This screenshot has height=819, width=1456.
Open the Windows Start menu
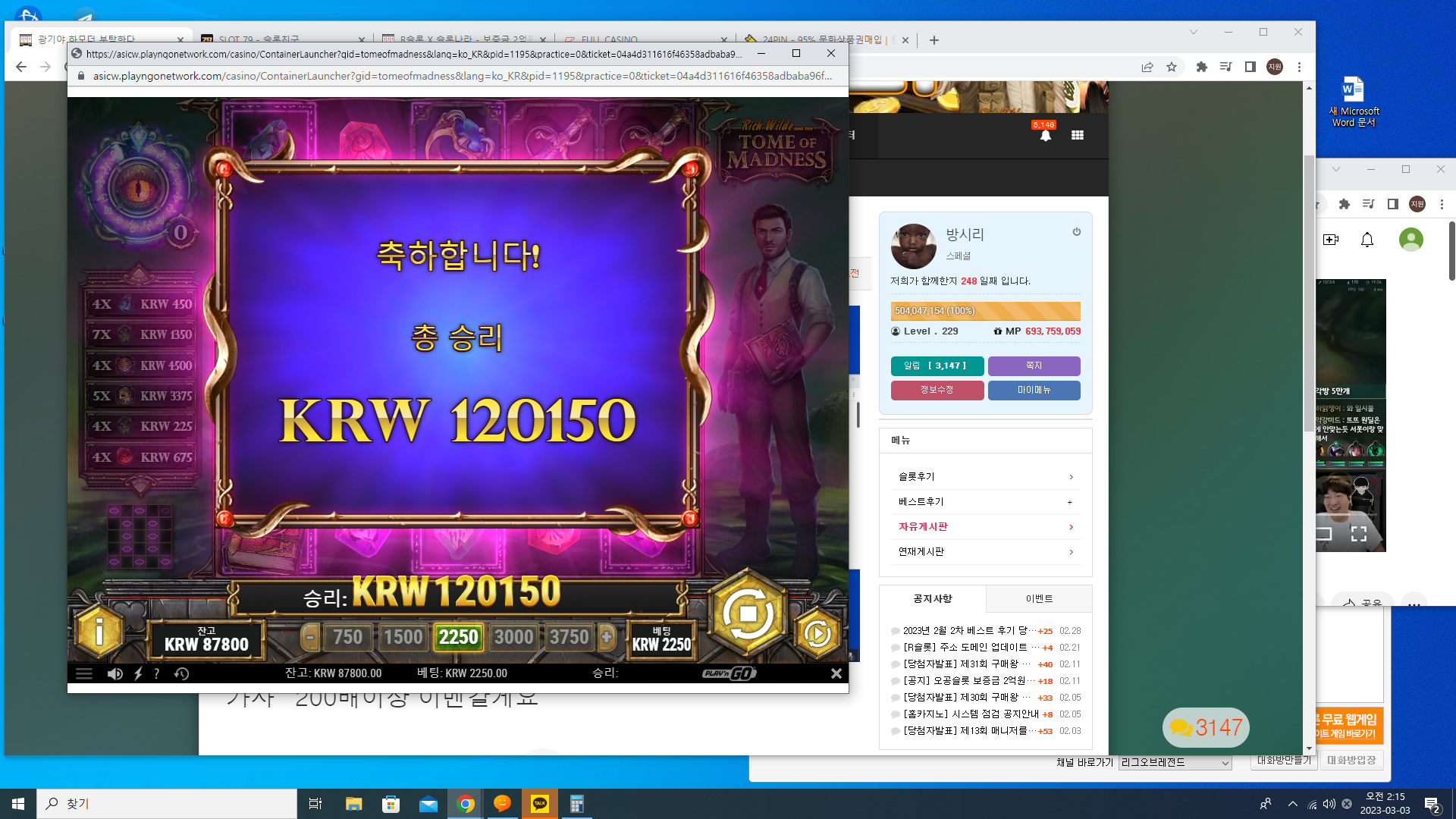pyautogui.click(x=18, y=804)
